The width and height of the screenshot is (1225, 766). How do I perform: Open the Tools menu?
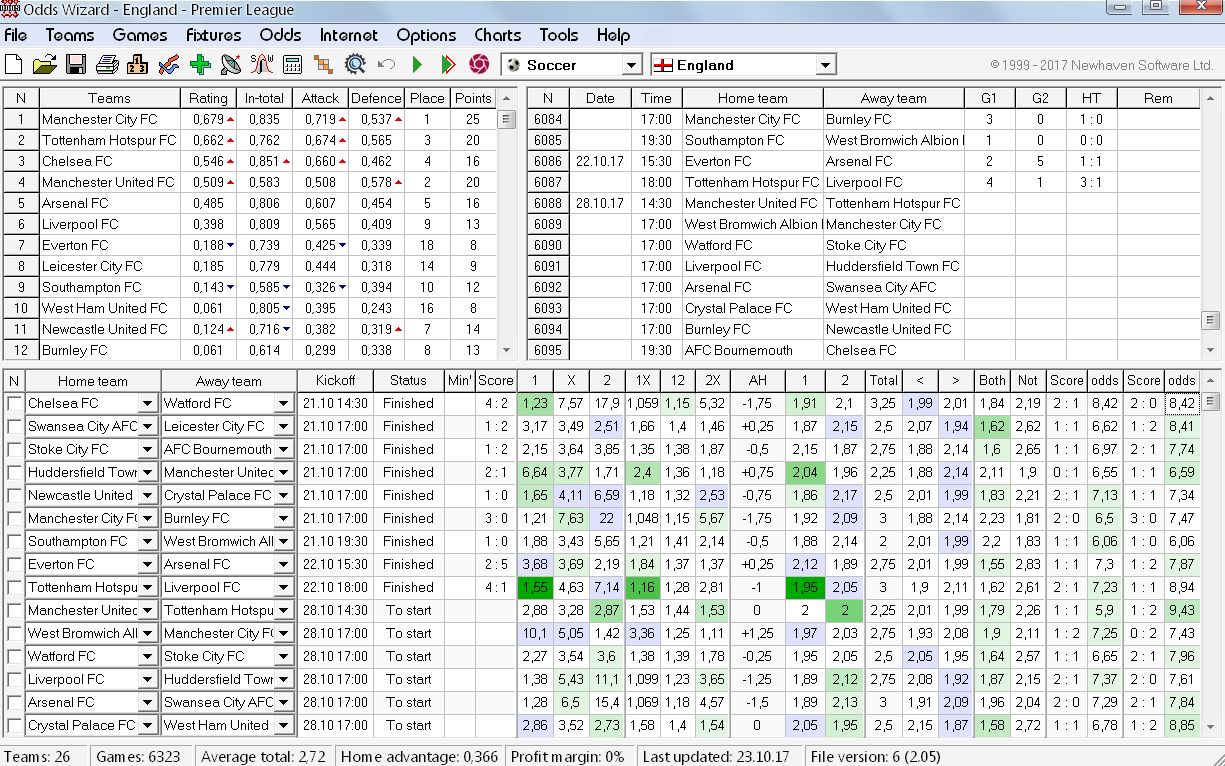click(x=558, y=35)
